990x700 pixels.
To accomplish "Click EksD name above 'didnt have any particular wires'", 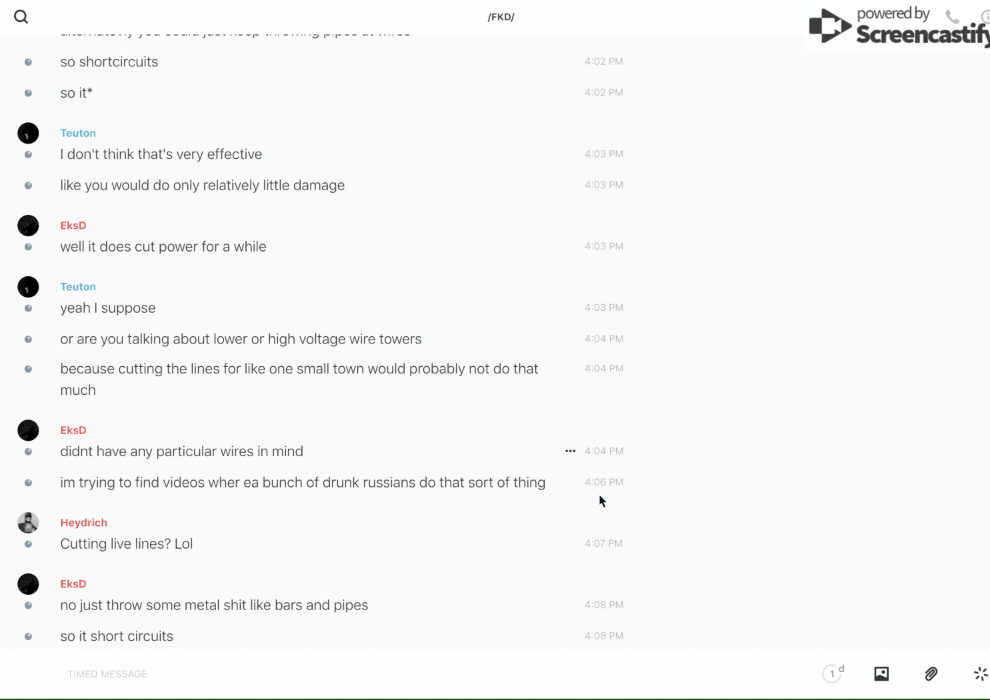I will [73, 430].
